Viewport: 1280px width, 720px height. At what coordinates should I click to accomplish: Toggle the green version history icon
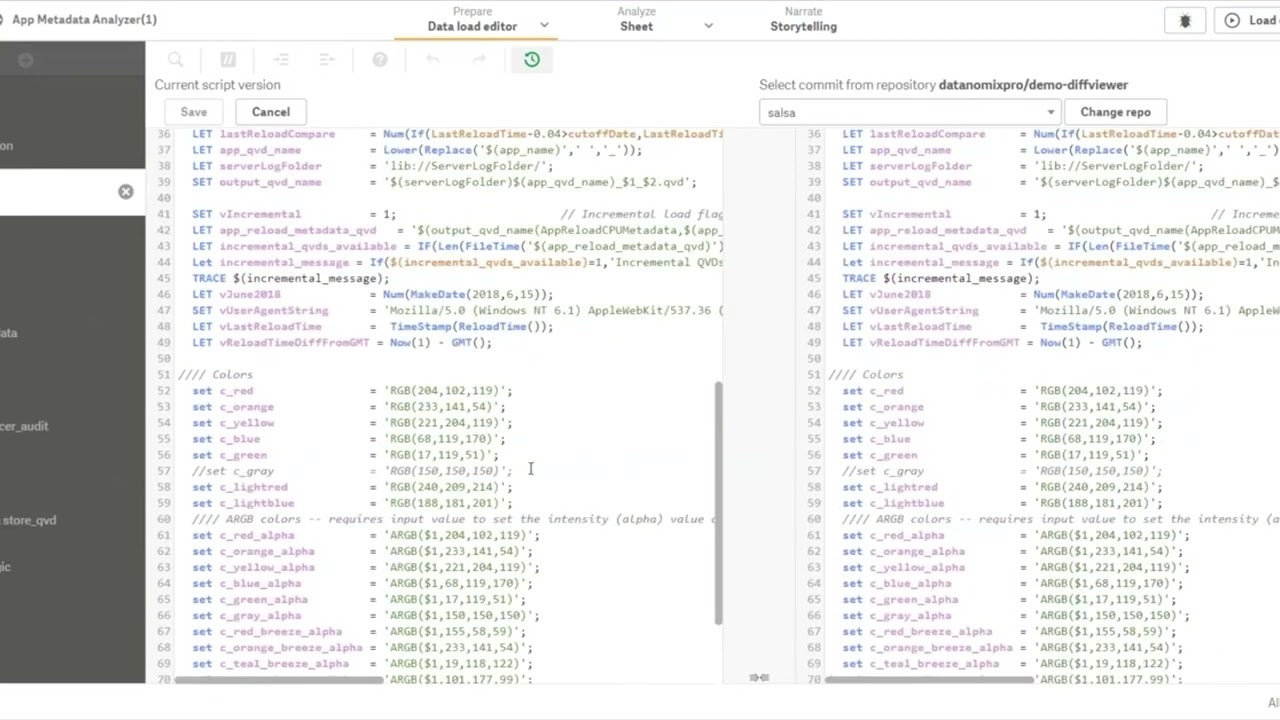[x=532, y=60]
